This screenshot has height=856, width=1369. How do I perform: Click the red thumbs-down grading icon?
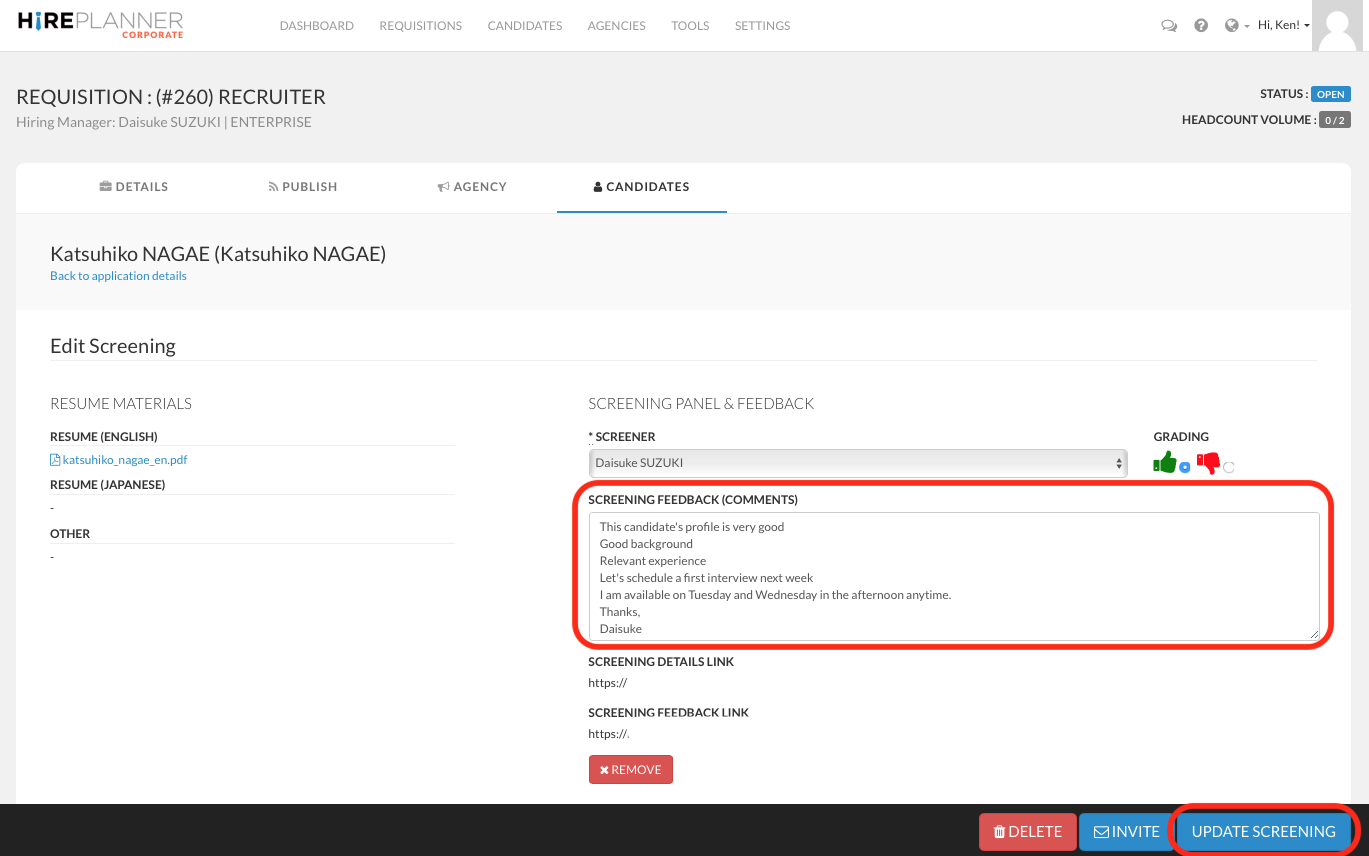click(1208, 463)
